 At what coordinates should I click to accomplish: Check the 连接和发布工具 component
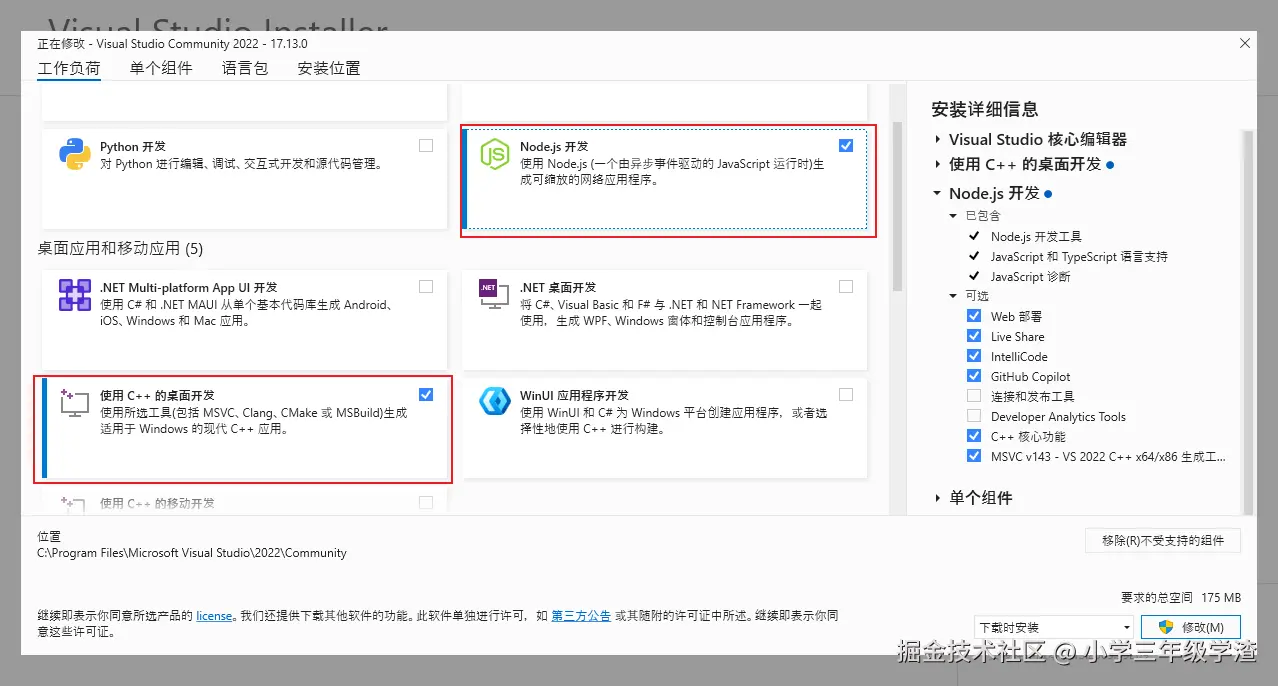click(x=974, y=396)
